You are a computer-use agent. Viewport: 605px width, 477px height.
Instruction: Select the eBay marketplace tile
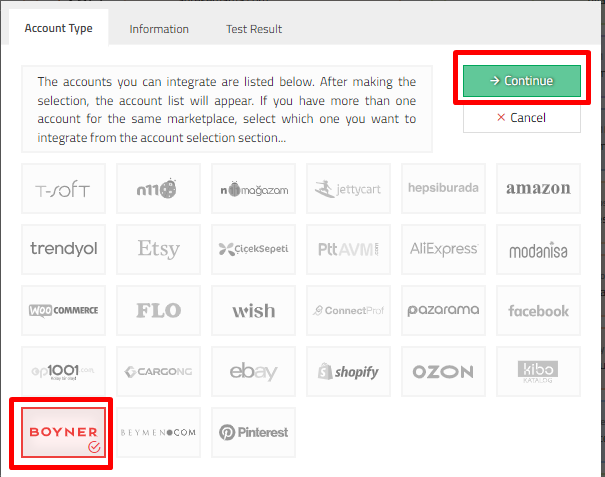coord(254,372)
